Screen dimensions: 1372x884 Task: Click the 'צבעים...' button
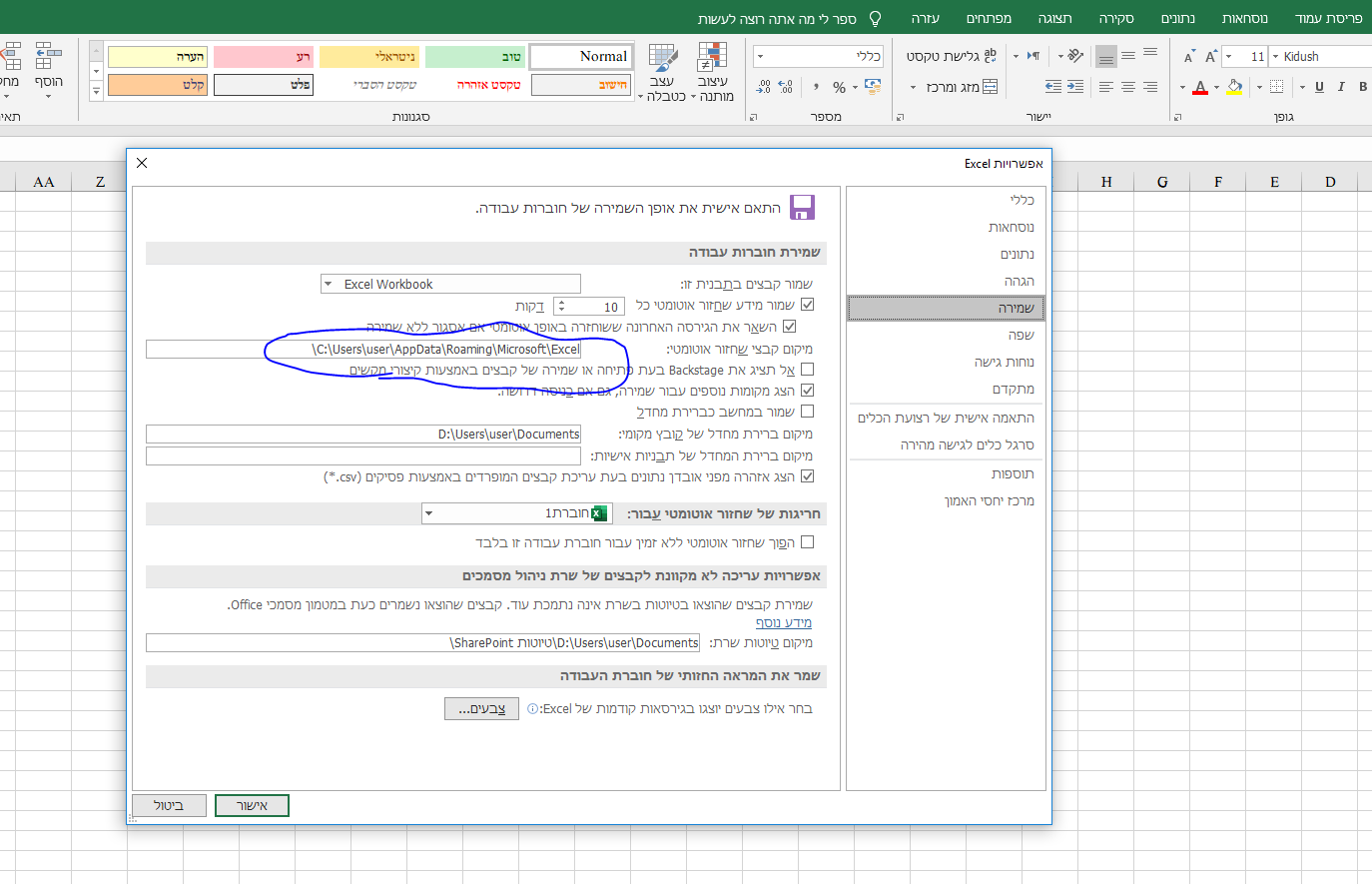[481, 708]
